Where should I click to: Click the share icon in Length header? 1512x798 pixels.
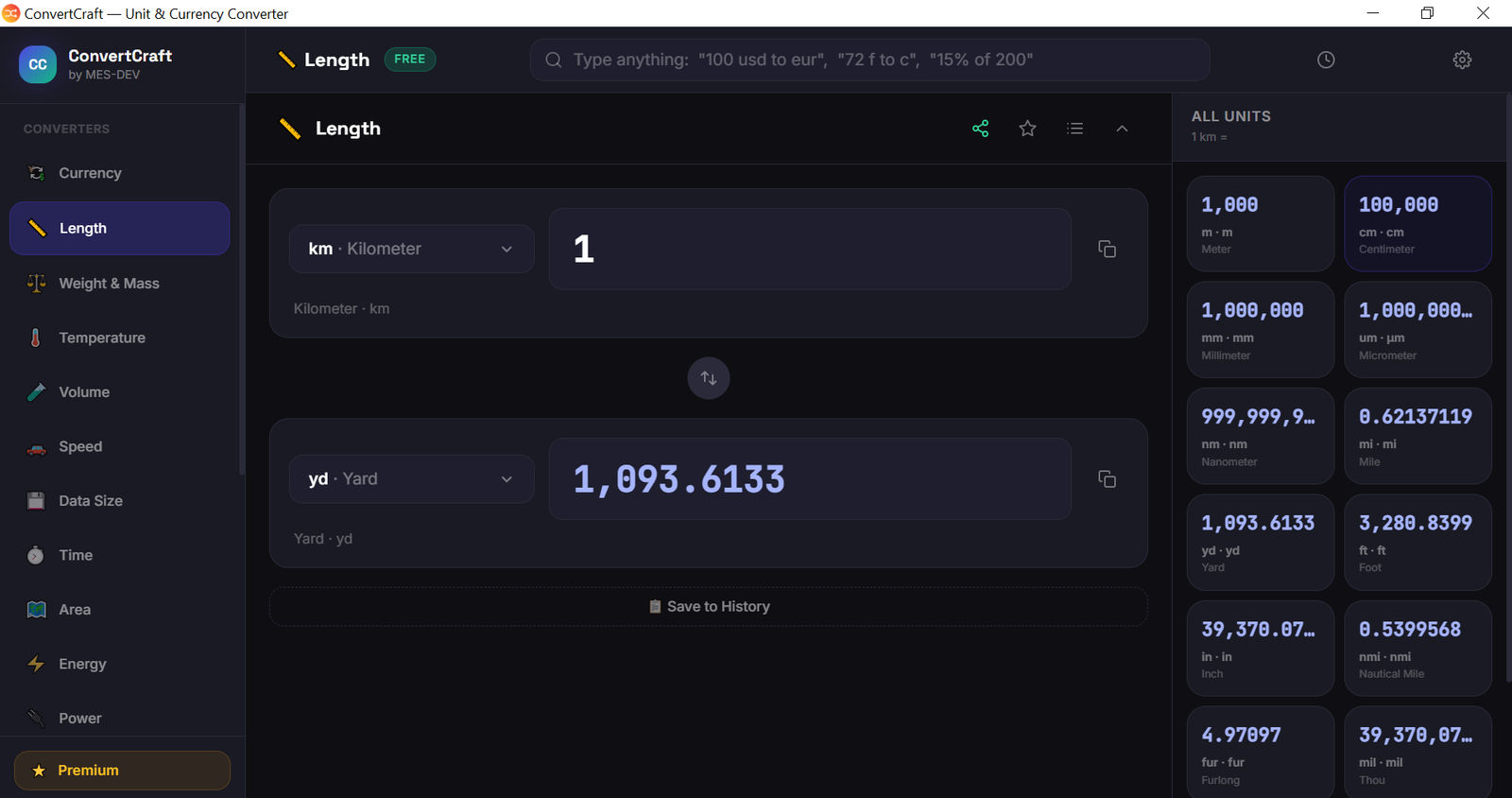981,129
